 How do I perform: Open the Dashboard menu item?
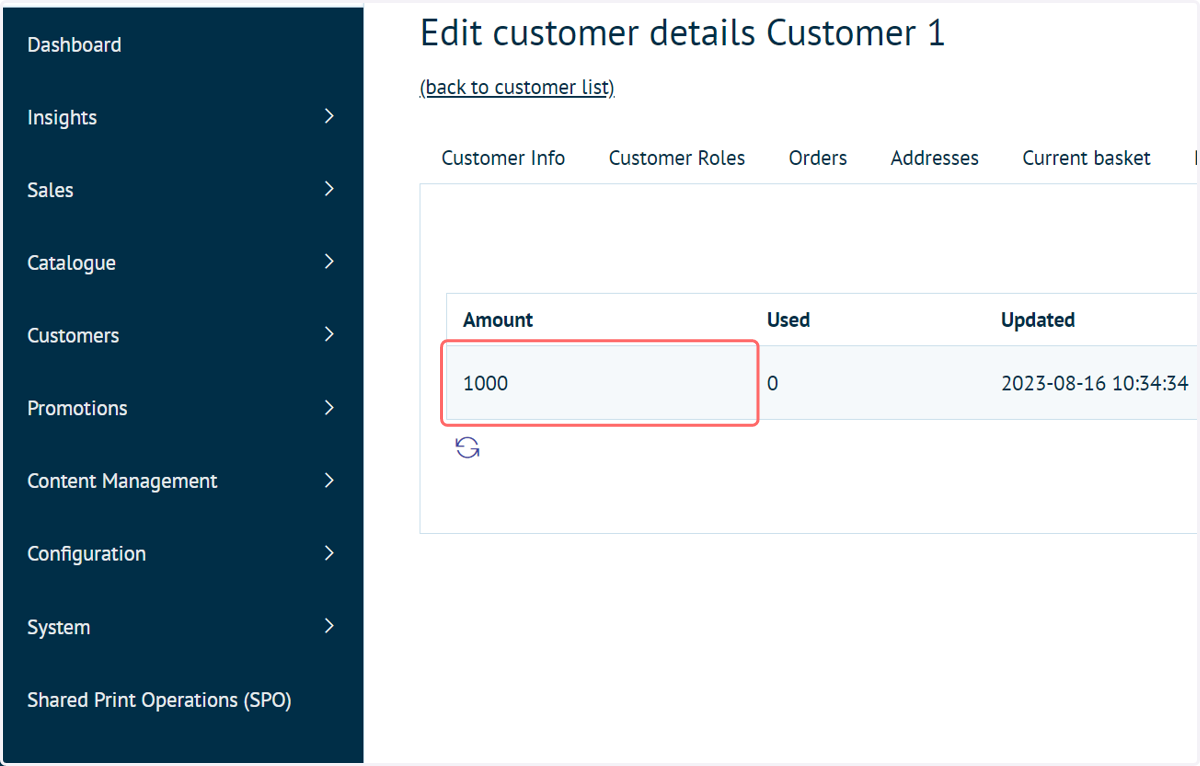click(74, 45)
